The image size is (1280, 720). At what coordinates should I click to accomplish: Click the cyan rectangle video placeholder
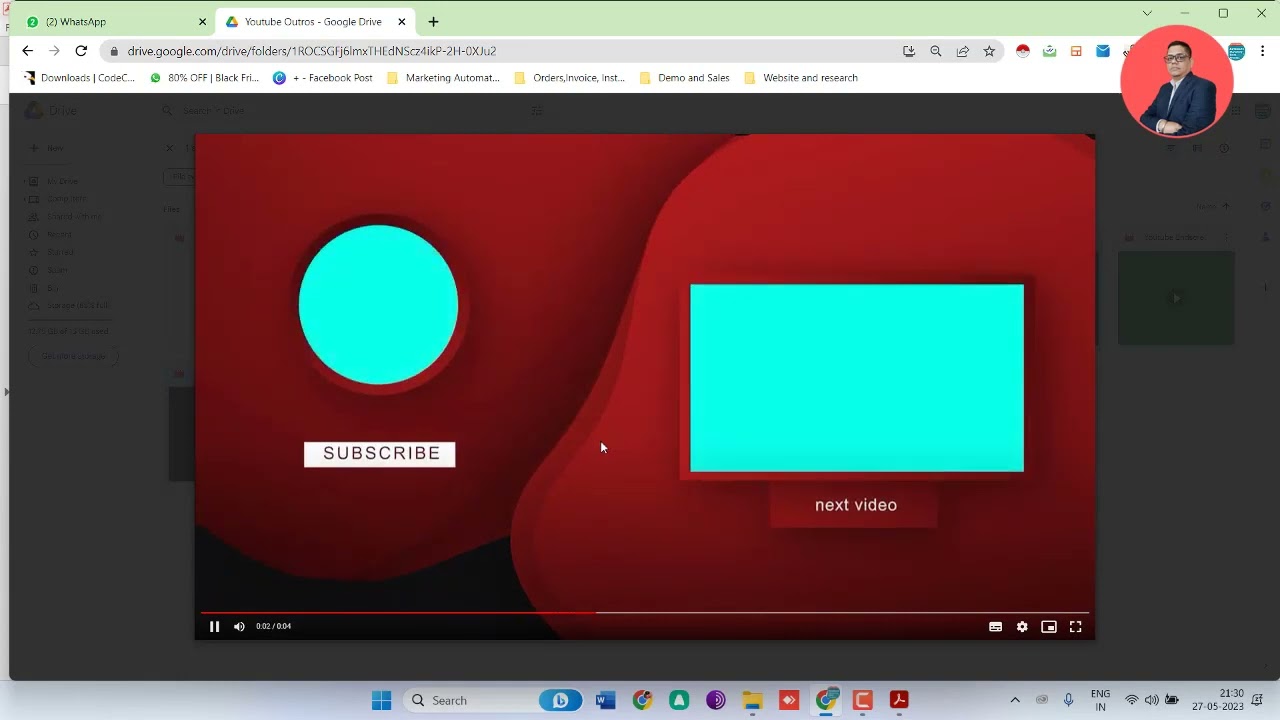point(857,378)
